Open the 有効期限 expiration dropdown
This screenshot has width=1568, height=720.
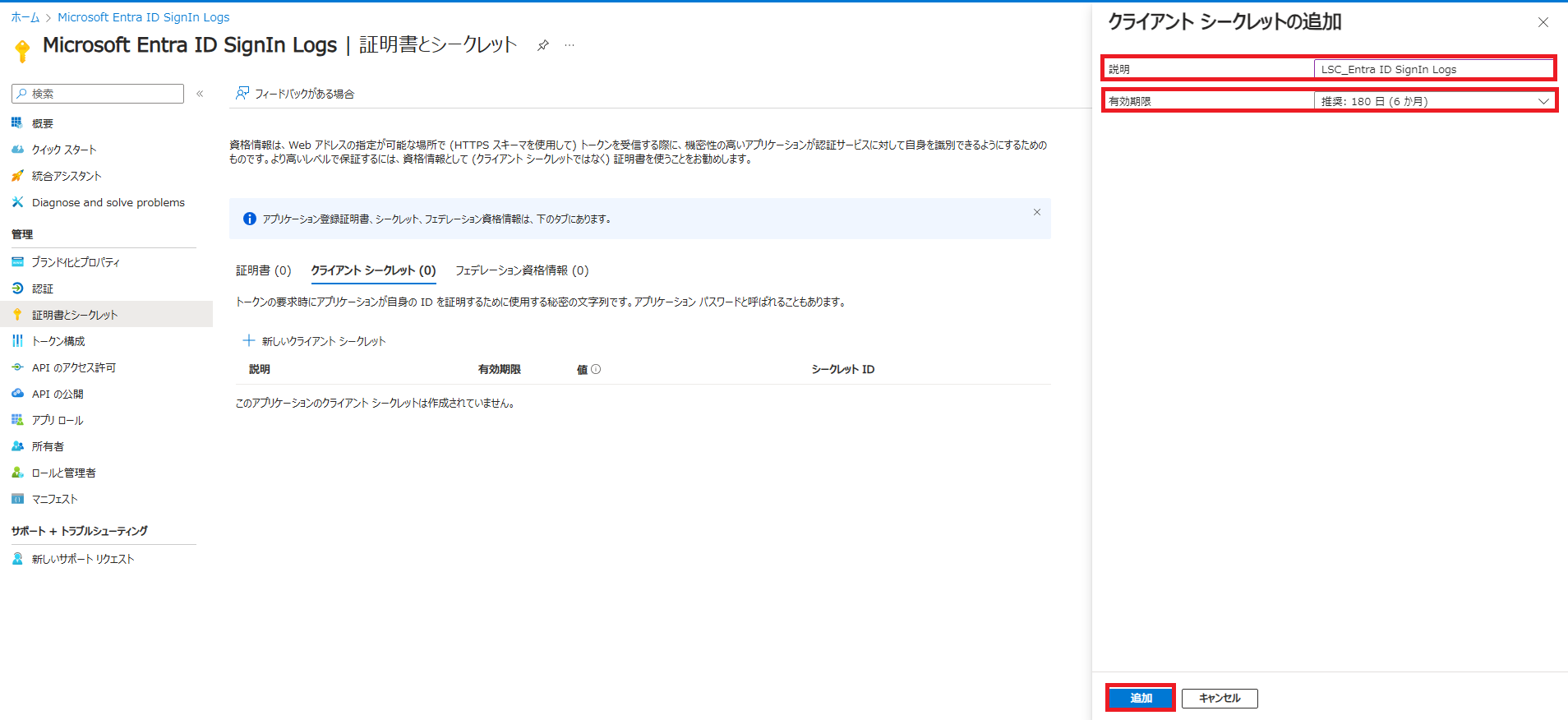click(1433, 101)
